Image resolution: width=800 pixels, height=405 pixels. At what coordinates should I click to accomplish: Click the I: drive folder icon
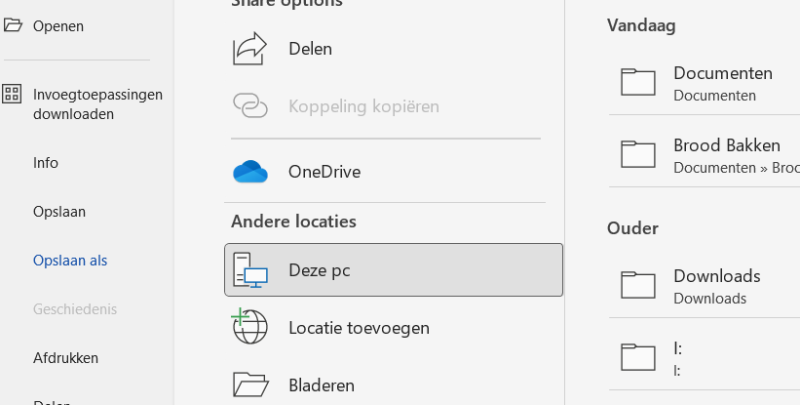tap(637, 357)
